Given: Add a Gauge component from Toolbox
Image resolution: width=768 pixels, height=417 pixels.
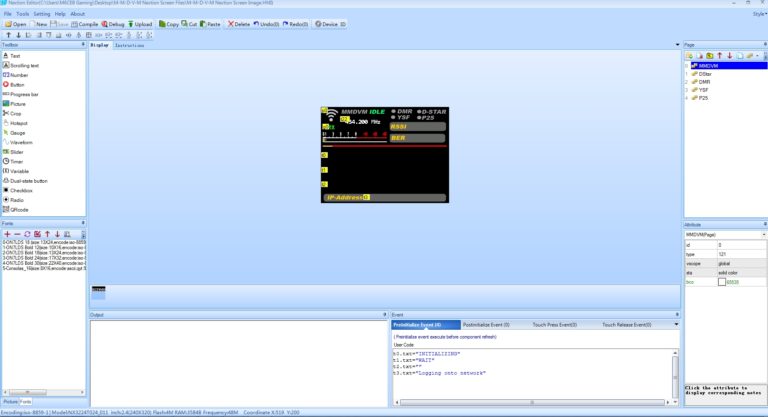Looking at the screenshot, I should pyautogui.click(x=17, y=132).
